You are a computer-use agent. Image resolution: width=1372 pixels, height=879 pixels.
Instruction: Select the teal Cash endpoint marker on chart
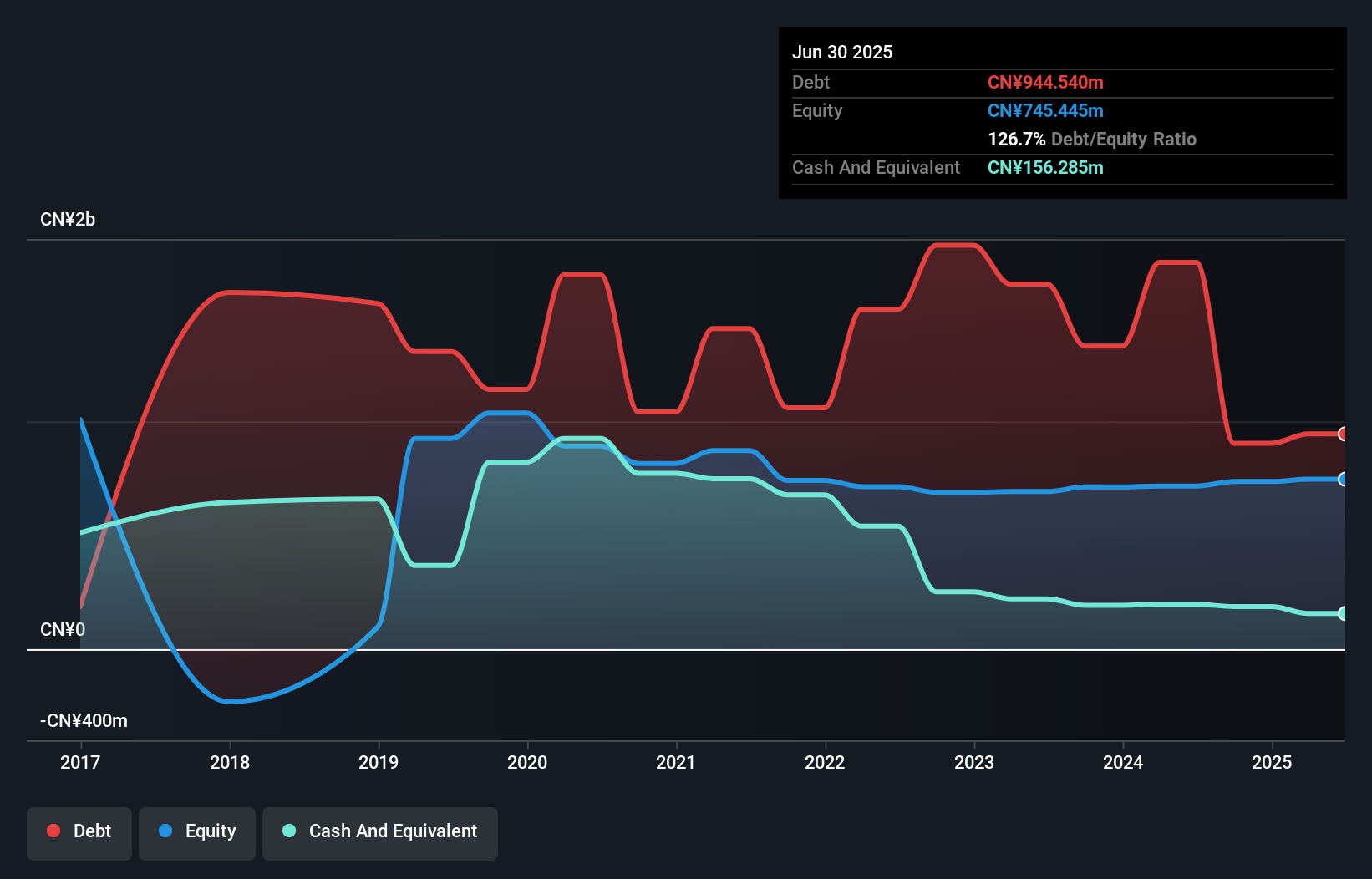pyautogui.click(x=1343, y=613)
